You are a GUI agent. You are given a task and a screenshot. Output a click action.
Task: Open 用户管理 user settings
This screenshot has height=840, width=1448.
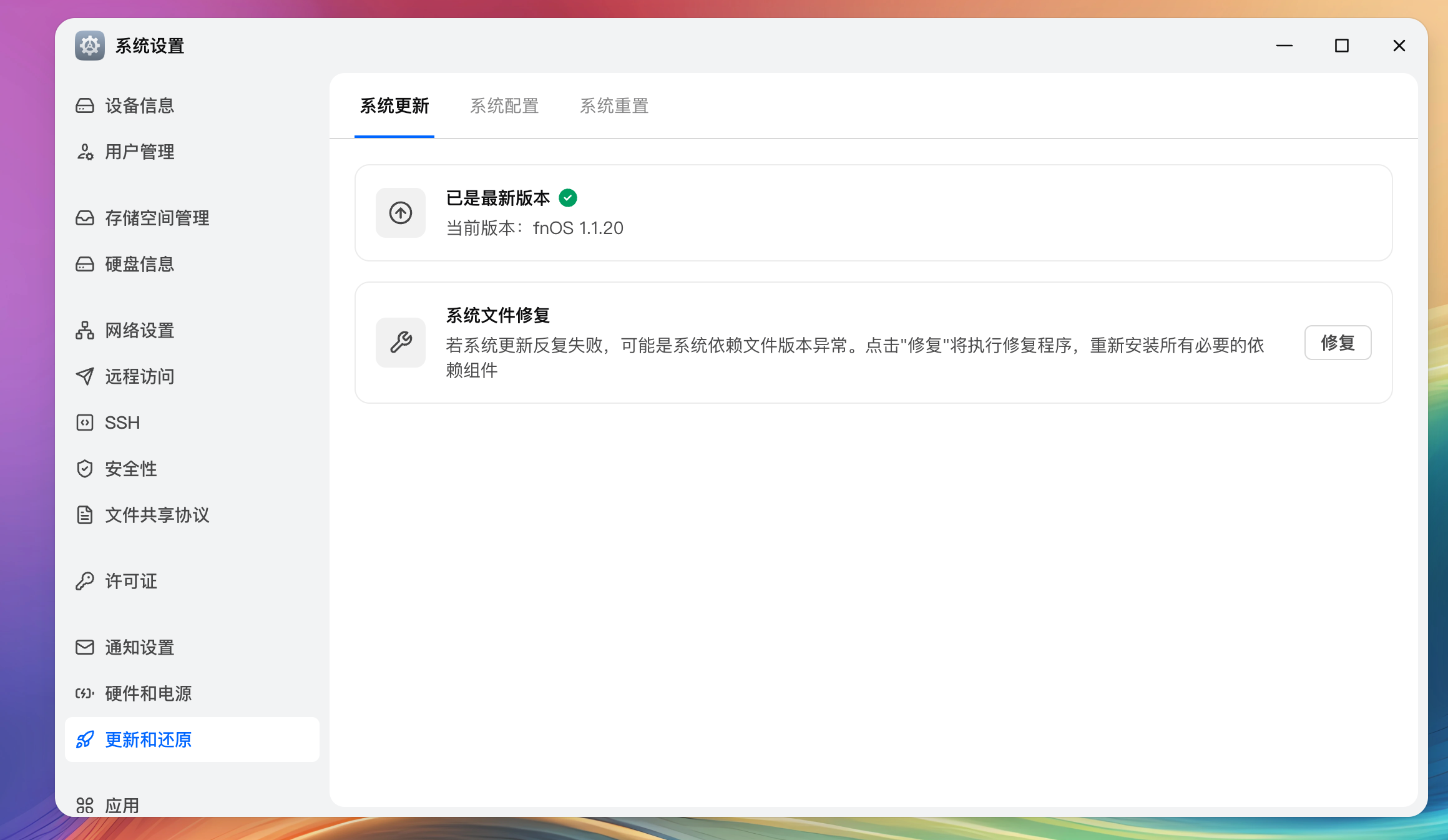click(139, 152)
